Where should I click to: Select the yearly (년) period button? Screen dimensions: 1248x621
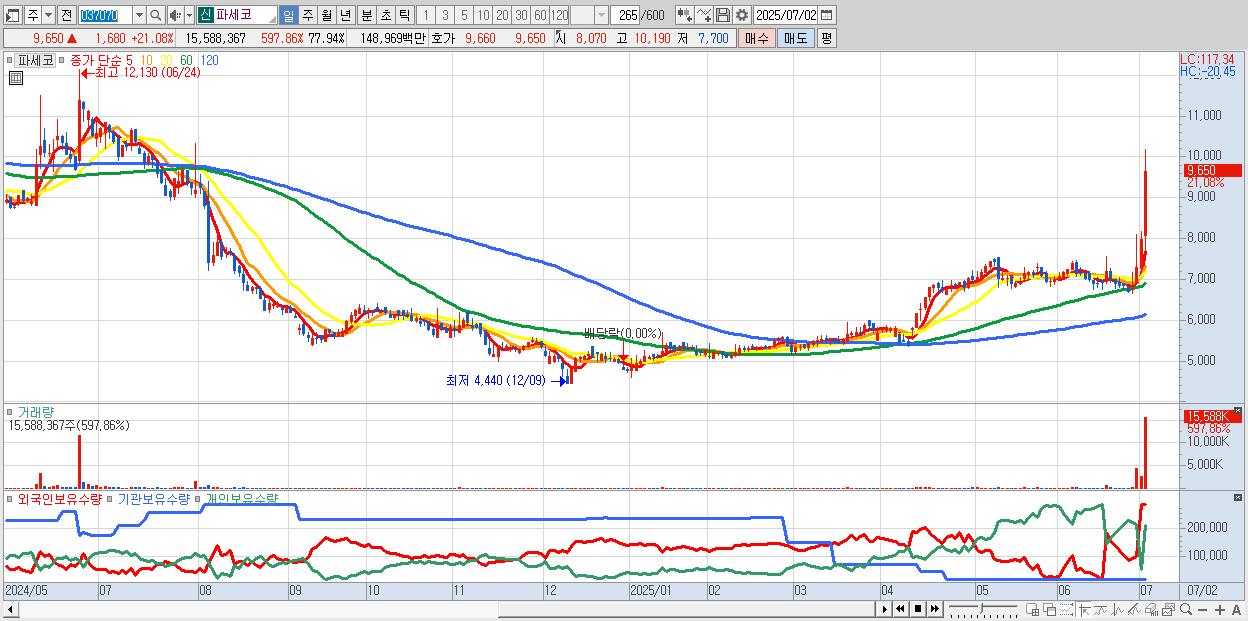click(x=345, y=15)
